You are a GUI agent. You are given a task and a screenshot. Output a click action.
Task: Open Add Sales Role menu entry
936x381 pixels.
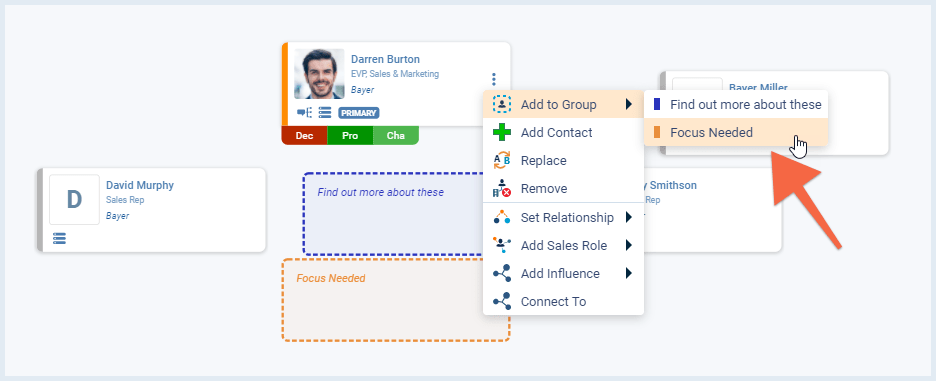563,245
